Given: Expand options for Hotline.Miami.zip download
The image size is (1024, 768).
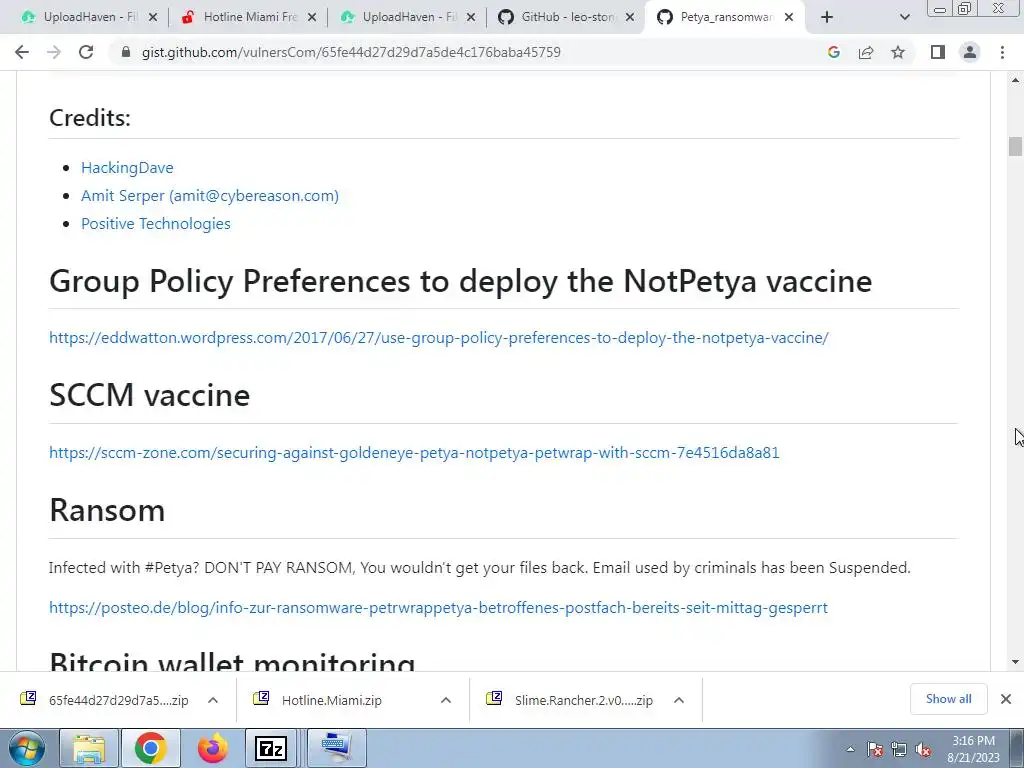Looking at the screenshot, I should click(x=446, y=700).
